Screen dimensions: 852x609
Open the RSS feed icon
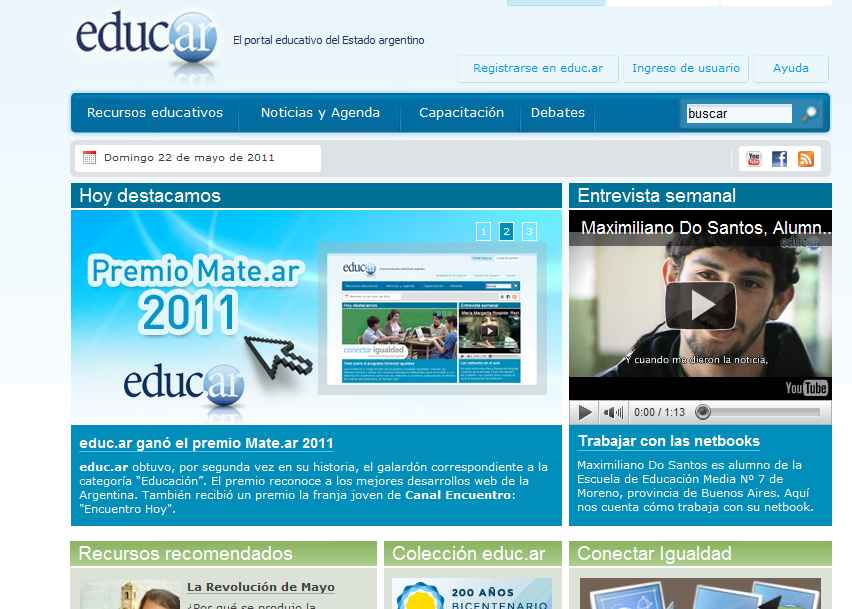coord(806,159)
